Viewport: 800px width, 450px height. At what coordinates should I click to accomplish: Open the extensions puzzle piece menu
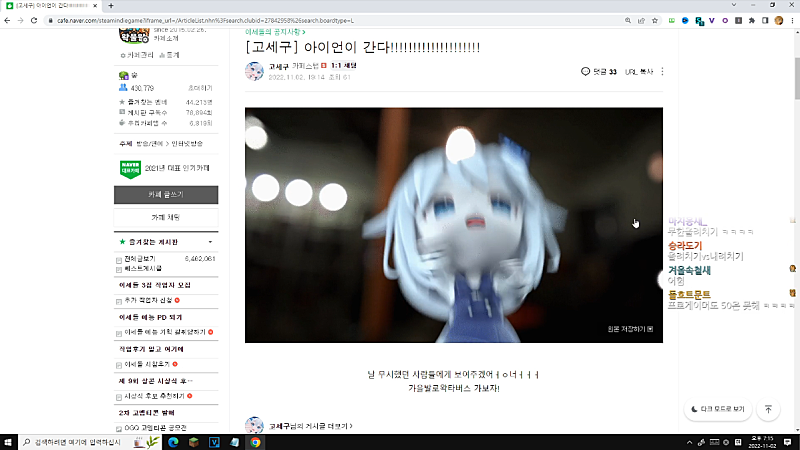click(x=752, y=20)
